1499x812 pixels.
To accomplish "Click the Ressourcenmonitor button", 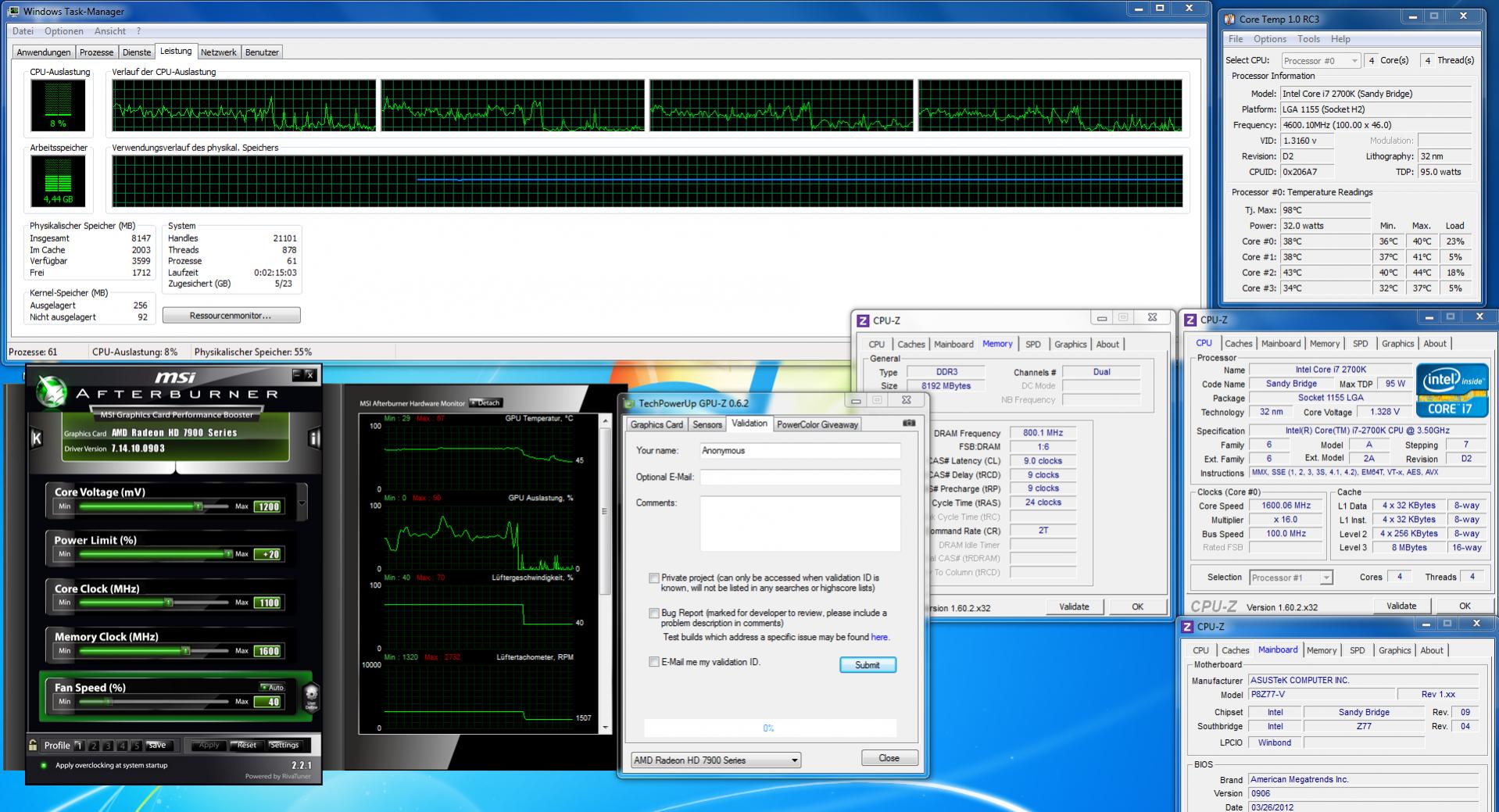I will (231, 316).
